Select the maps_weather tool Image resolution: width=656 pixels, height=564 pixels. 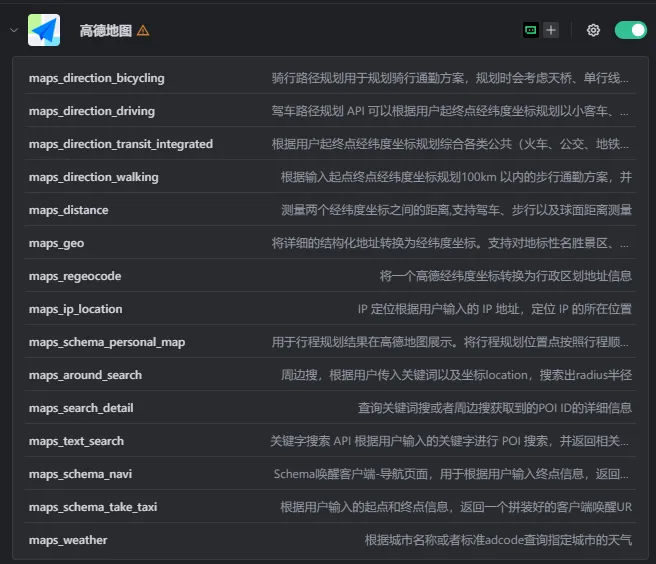[x=330, y=540]
